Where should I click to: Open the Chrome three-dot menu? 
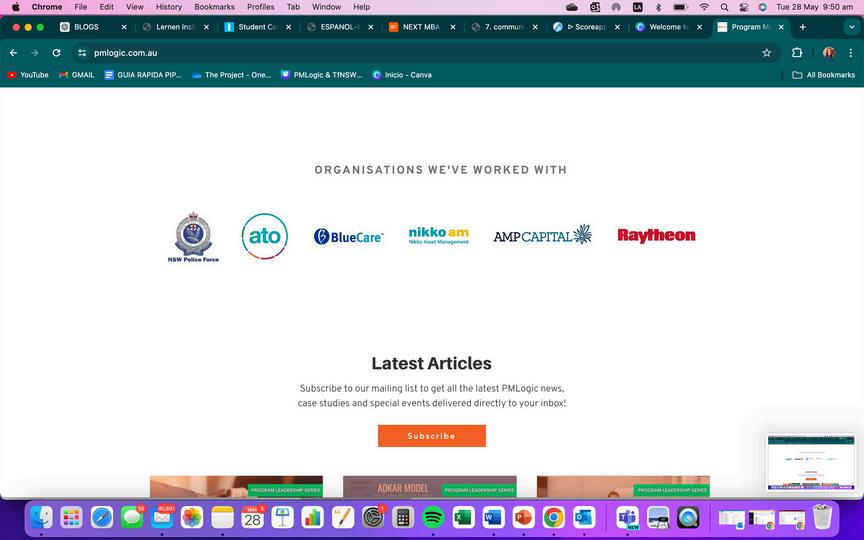851,53
